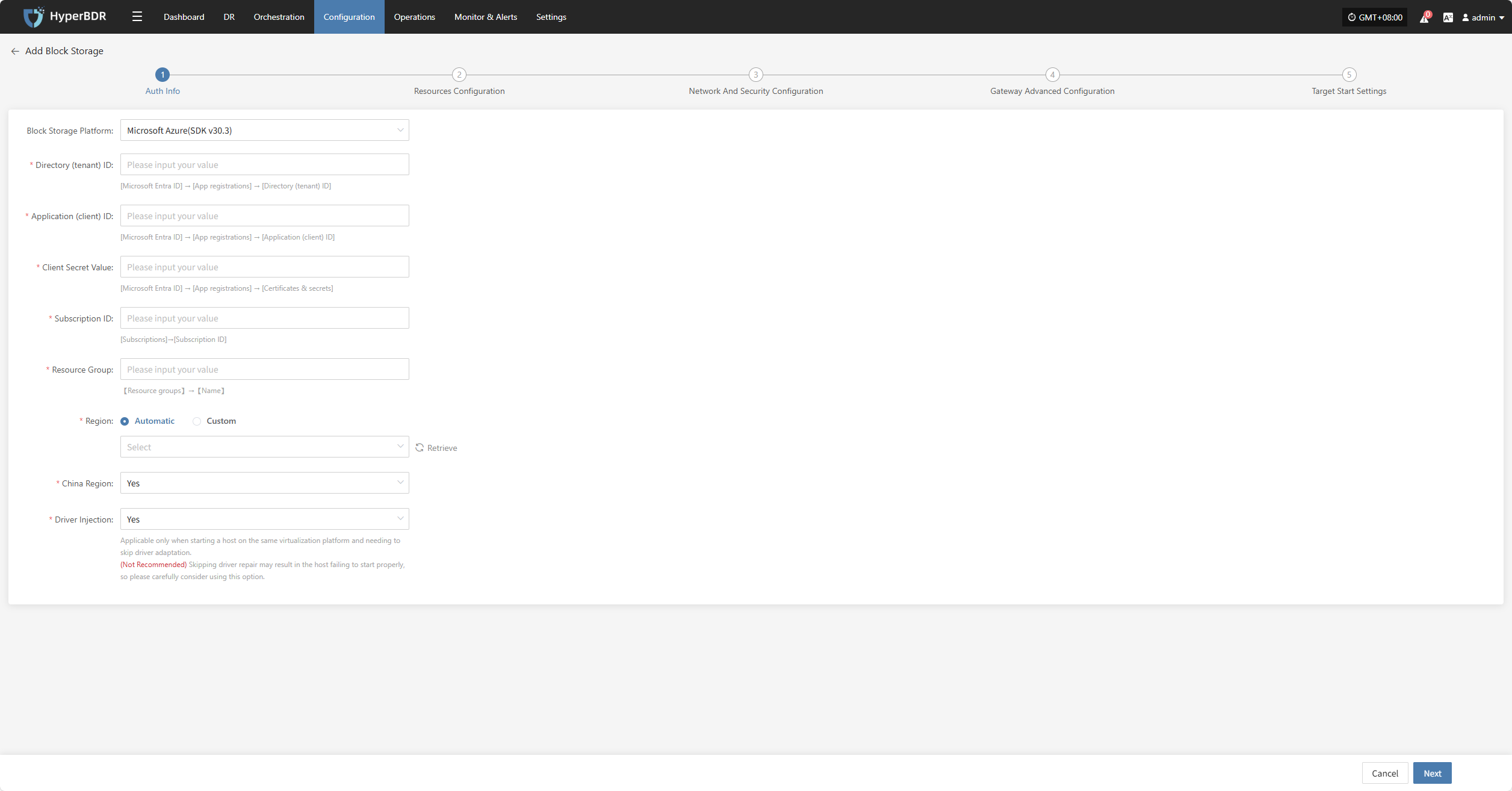Focus the Resource Group field
Image resolution: width=1512 pixels, height=791 pixels.
click(x=265, y=369)
